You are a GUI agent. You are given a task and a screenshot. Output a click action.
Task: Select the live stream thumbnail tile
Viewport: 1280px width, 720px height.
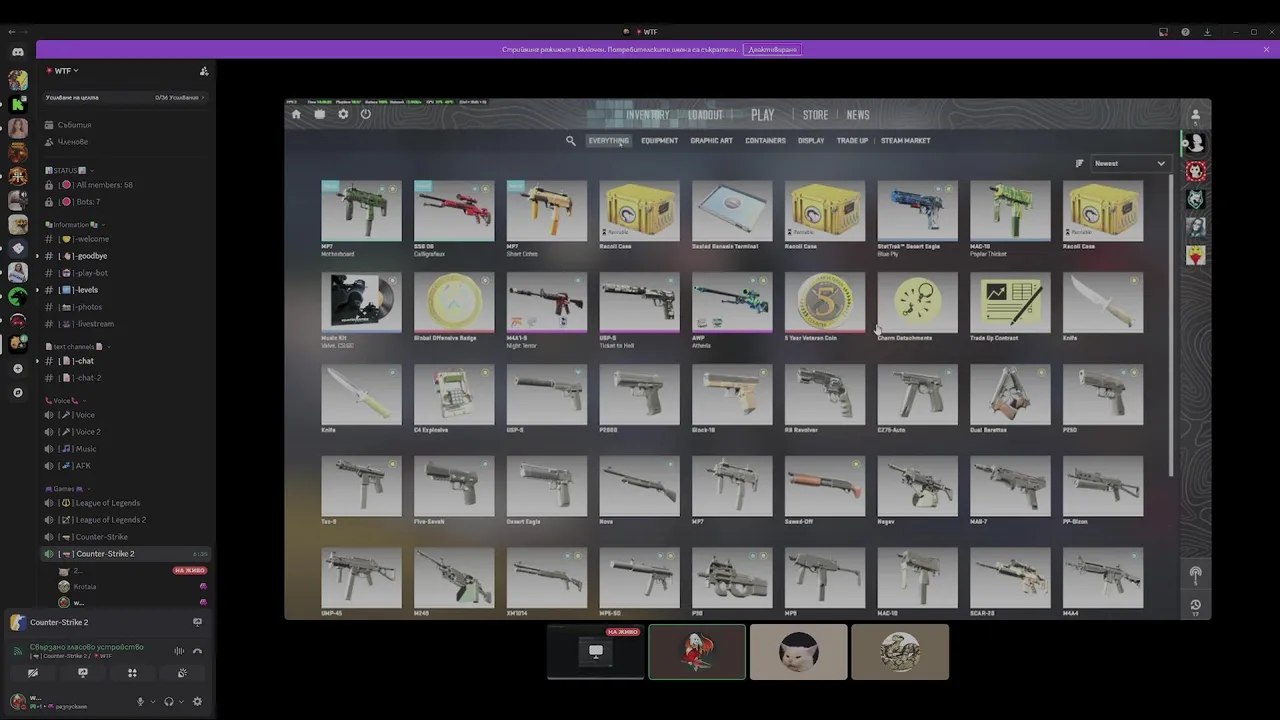pyautogui.click(x=596, y=652)
